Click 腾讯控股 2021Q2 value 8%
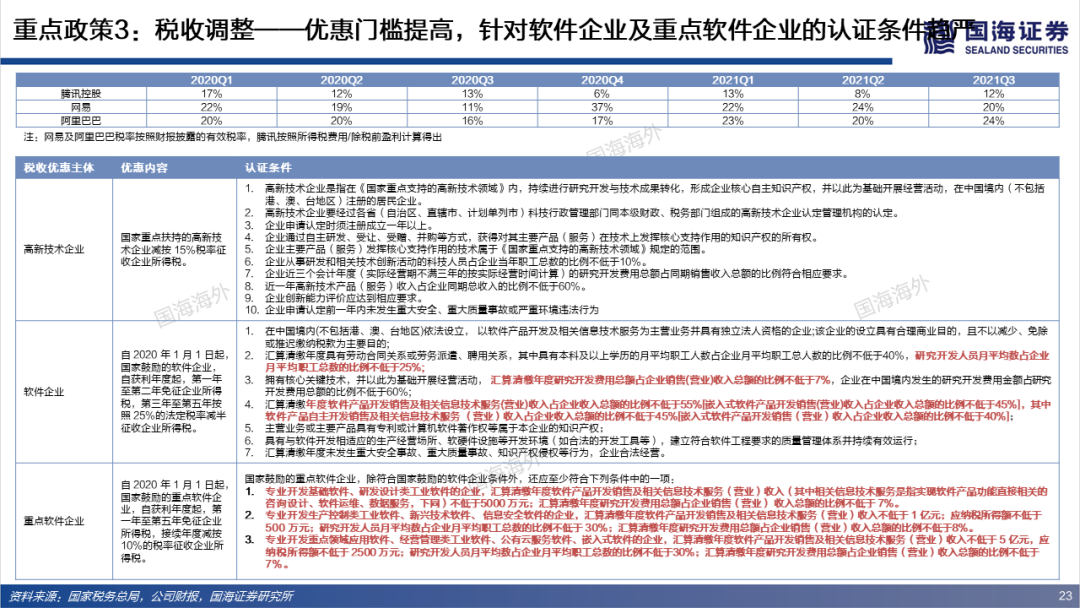This screenshot has width=1080, height=608. pos(863,94)
